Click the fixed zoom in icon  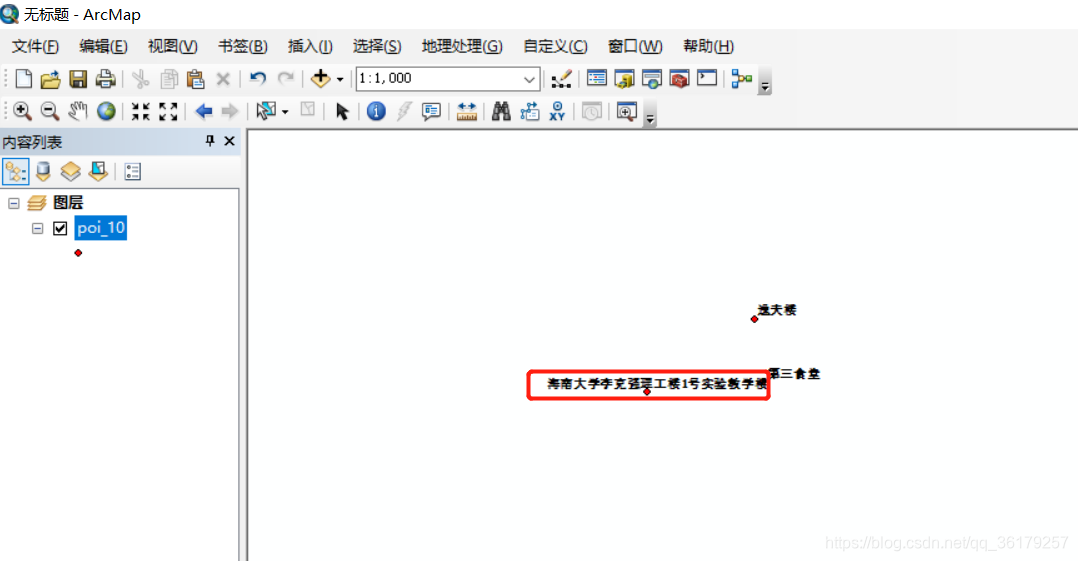pos(141,111)
